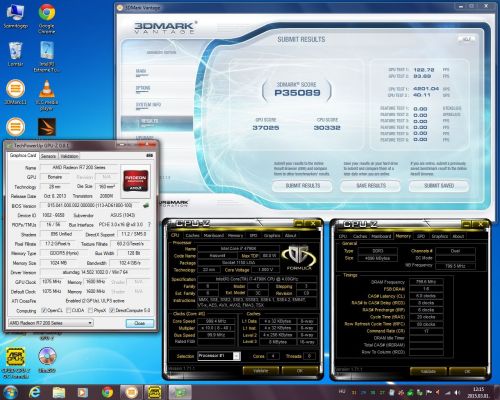Image resolution: width=500 pixels, height=400 pixels.
Task: Toggle the PhysX checkbox in GPU-Z
Action: (x=90, y=310)
